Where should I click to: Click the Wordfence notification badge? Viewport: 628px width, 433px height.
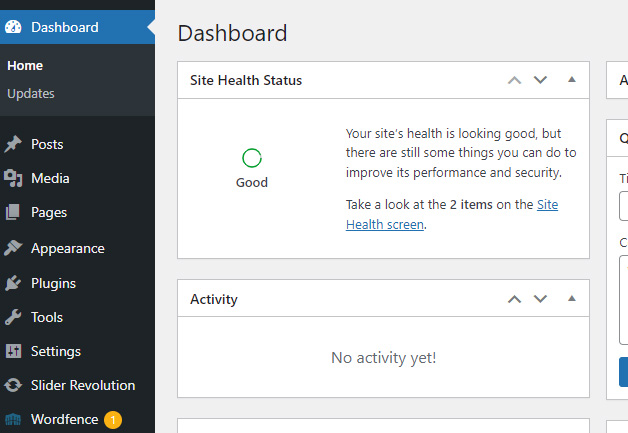point(113,419)
